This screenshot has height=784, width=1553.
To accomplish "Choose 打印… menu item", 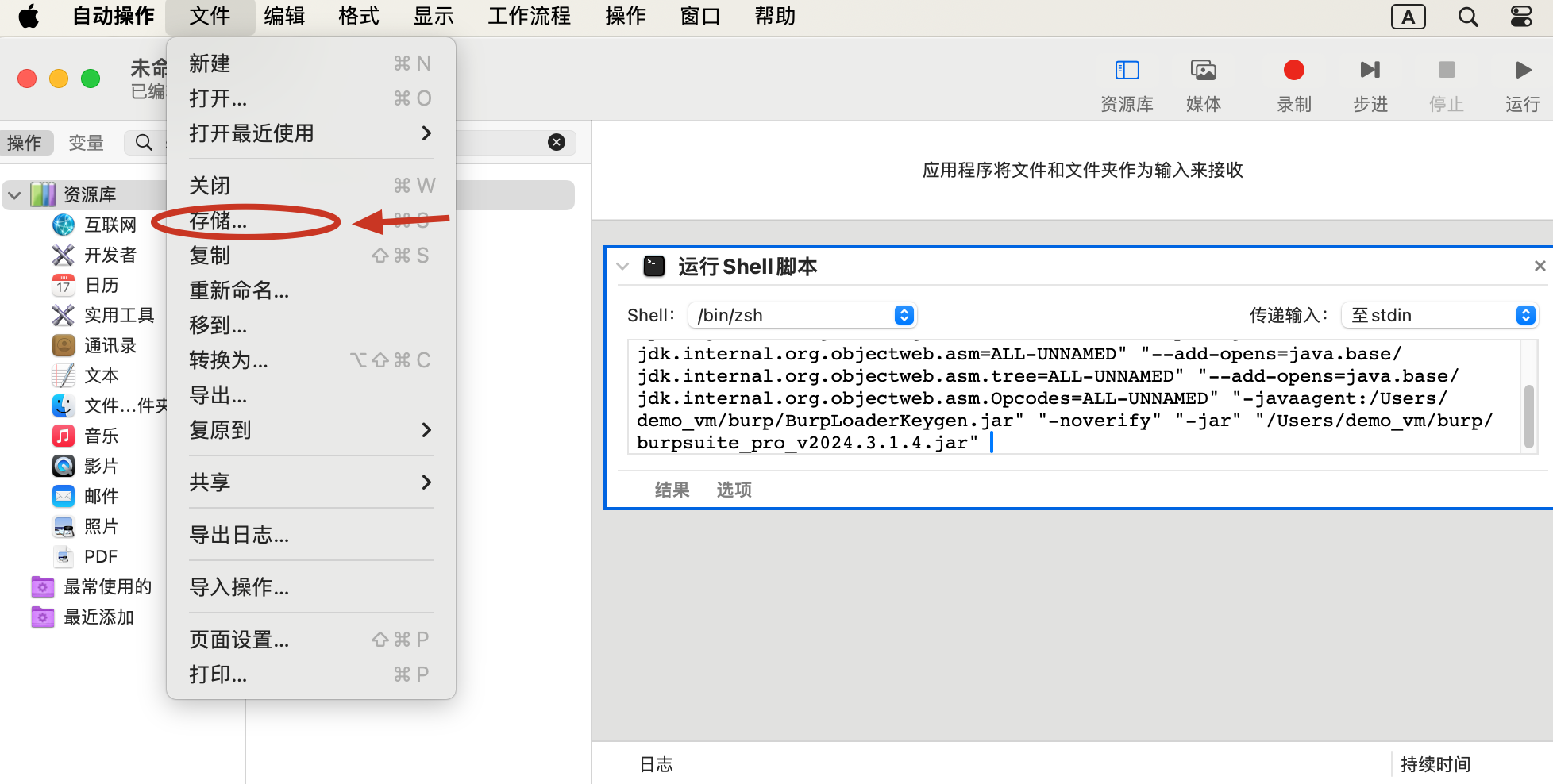I will (x=311, y=674).
